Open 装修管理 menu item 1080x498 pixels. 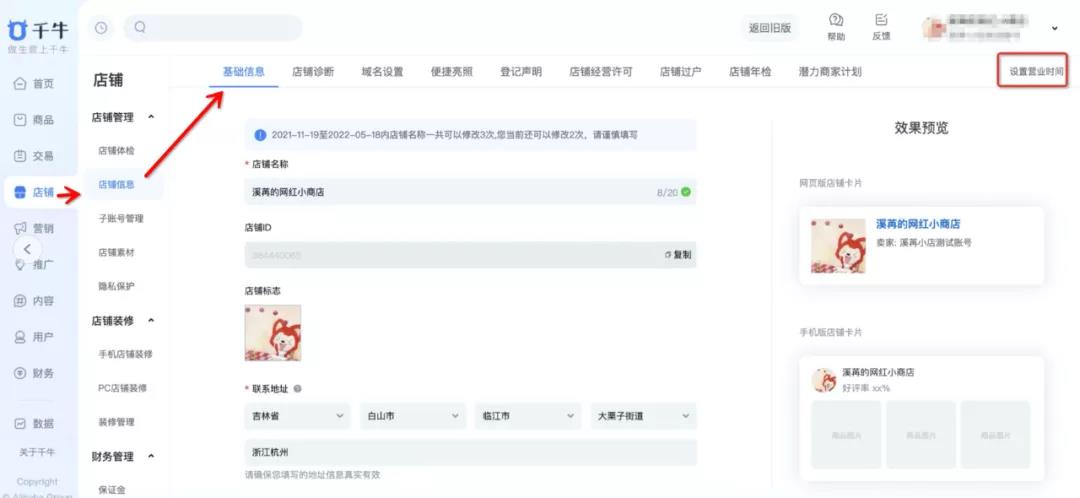click(x=116, y=422)
